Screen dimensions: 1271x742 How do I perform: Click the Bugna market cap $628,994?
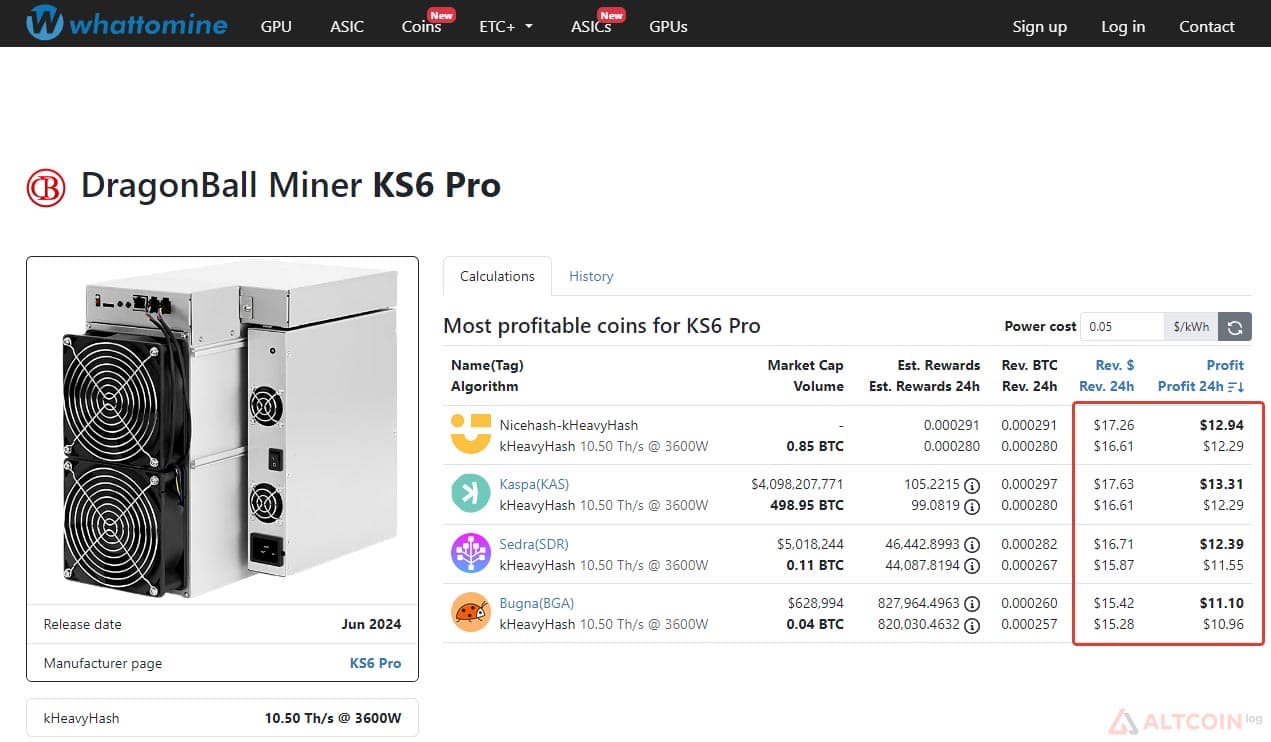(815, 603)
